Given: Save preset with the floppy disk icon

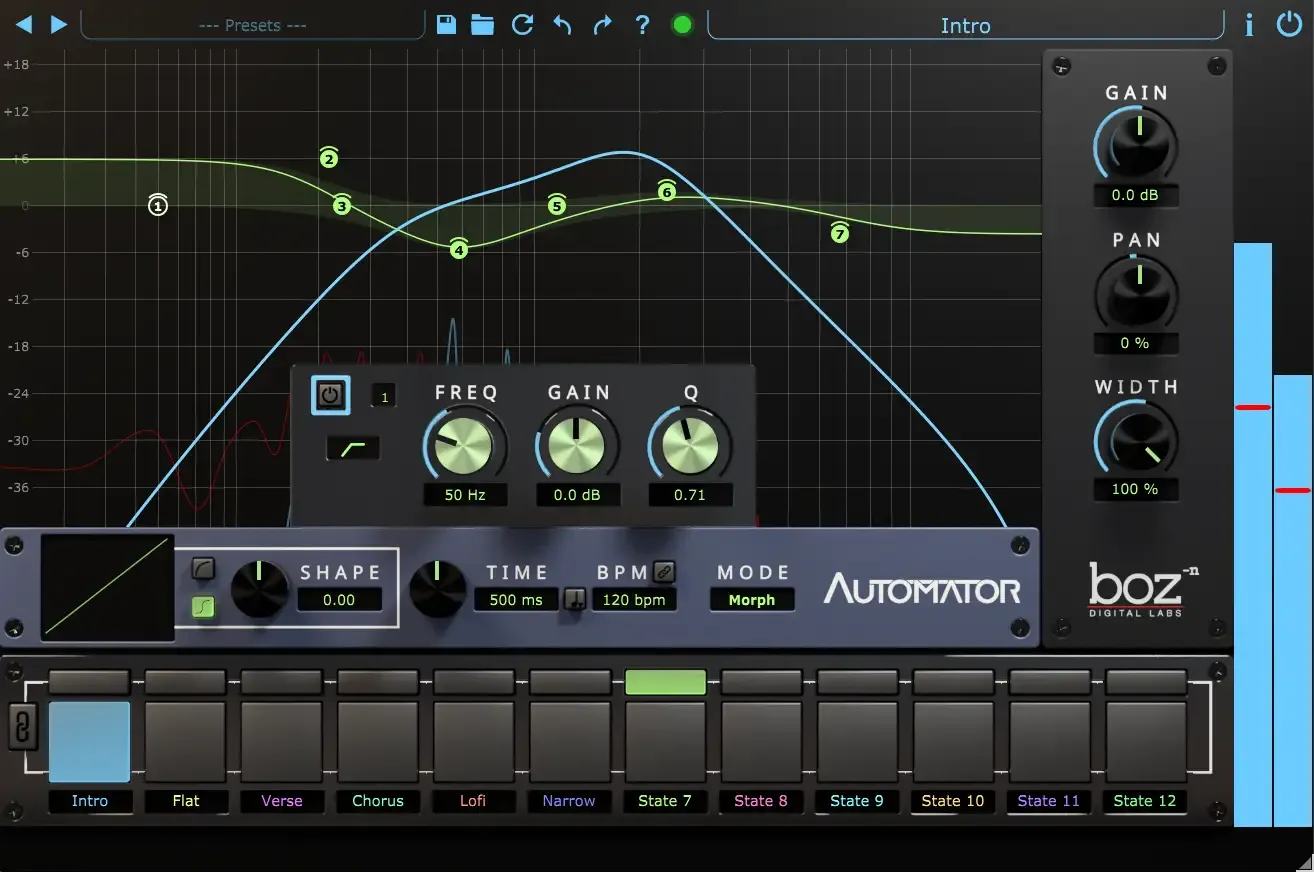Looking at the screenshot, I should coord(446,24).
